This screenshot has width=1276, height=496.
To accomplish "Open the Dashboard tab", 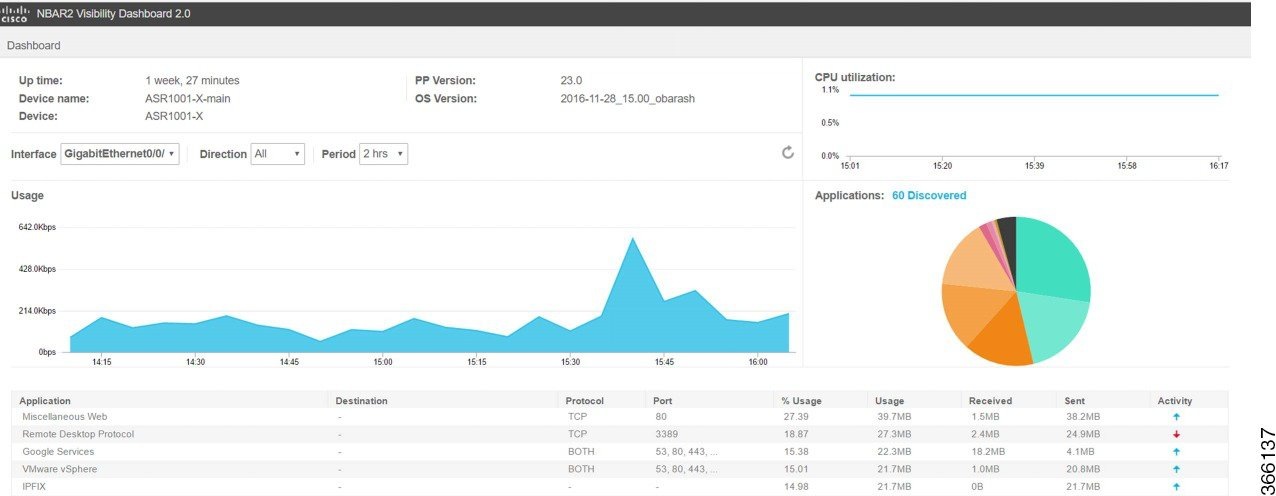I will click(34, 45).
